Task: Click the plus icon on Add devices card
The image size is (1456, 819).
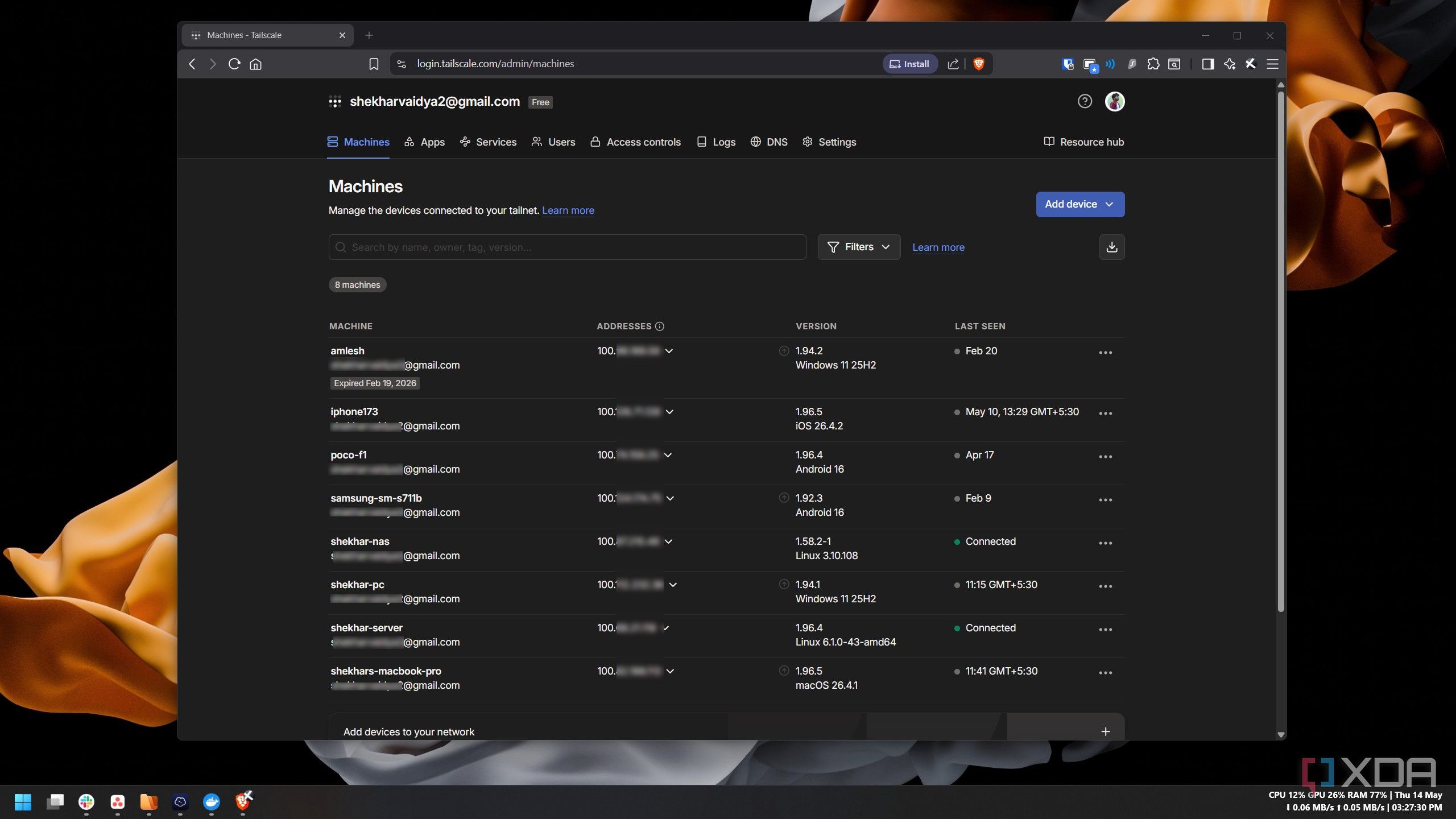Action: (1106, 731)
